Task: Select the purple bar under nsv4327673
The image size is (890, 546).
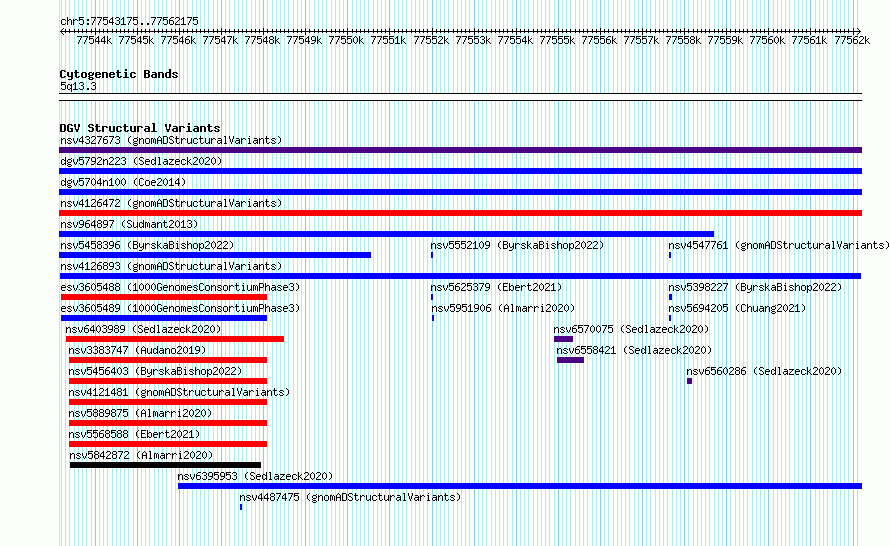Action: pos(460,150)
